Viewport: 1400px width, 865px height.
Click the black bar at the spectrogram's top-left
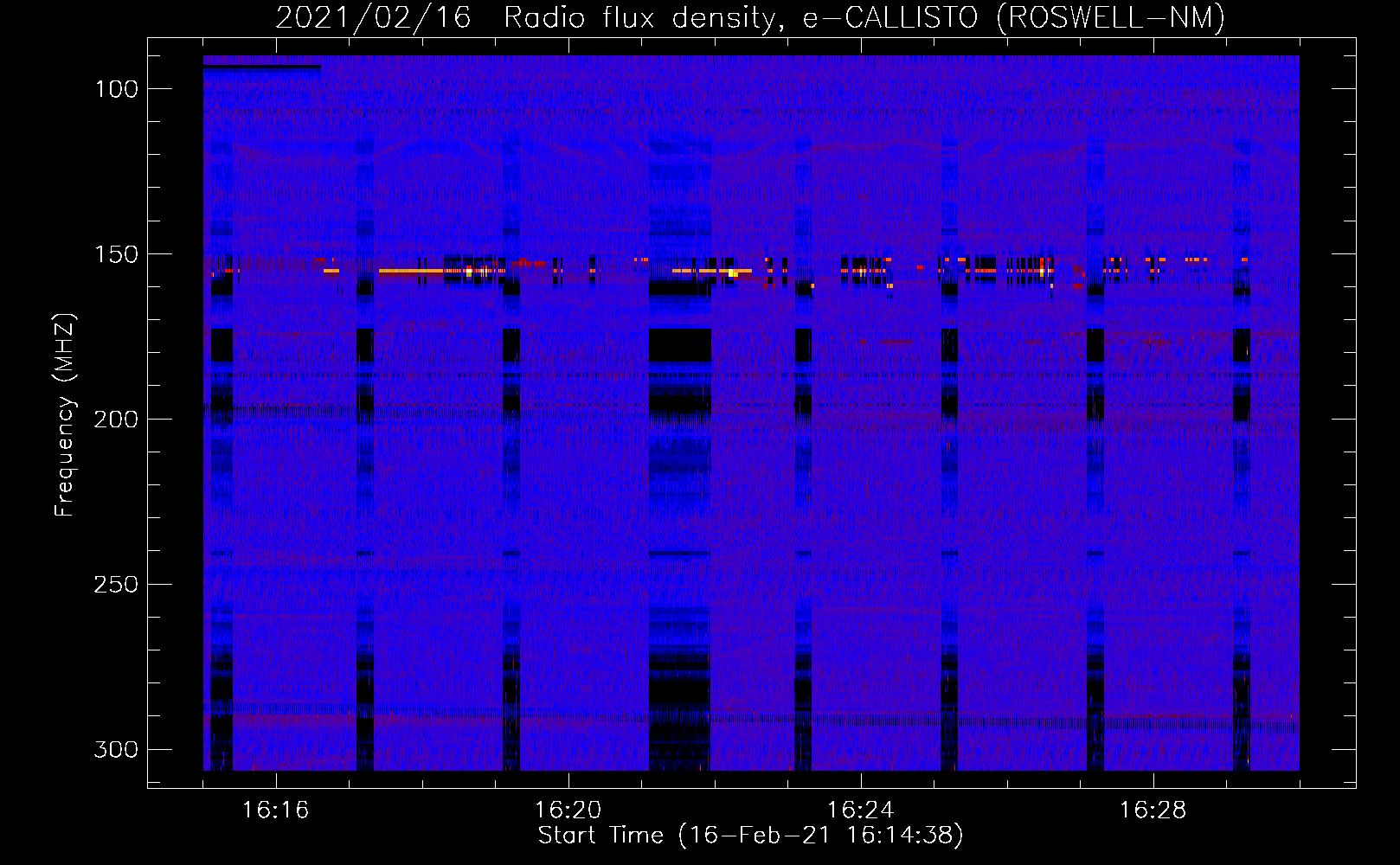(x=262, y=67)
